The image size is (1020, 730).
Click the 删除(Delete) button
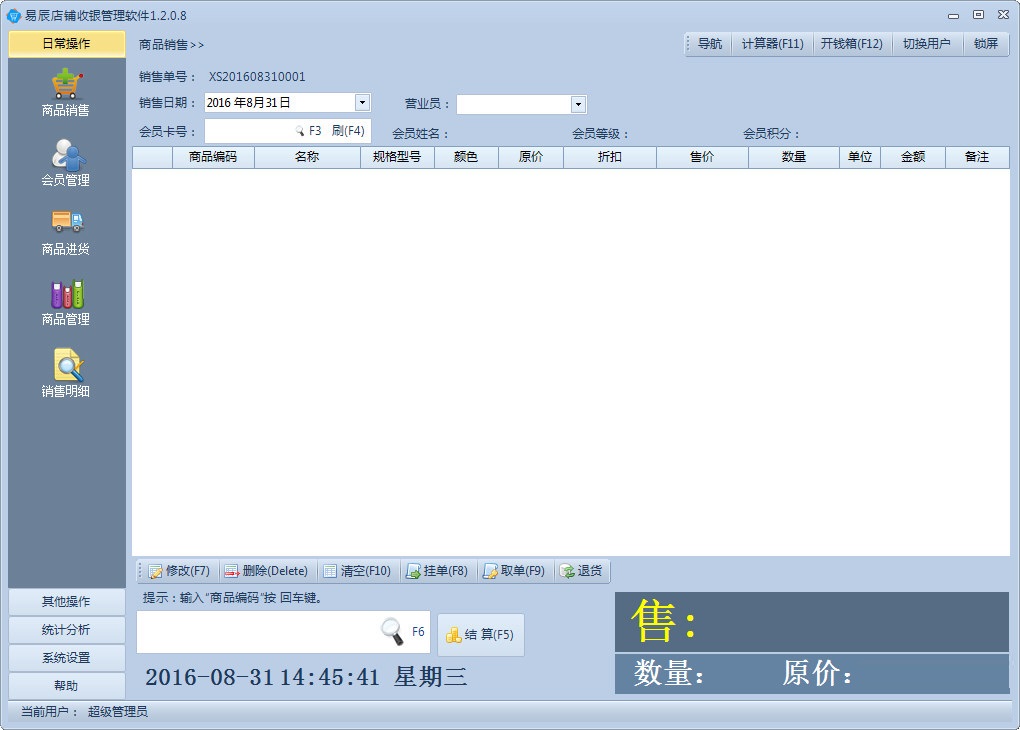click(x=265, y=571)
